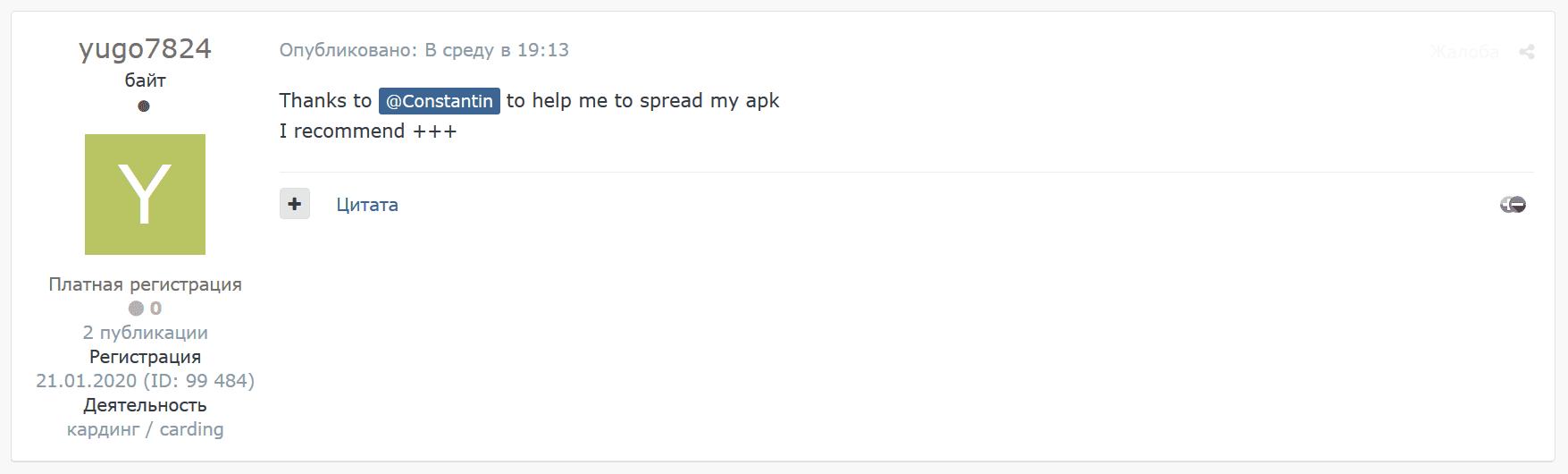Open the reaction icon at post bottom right
Viewport: 1568px width, 474px height.
(x=1513, y=205)
